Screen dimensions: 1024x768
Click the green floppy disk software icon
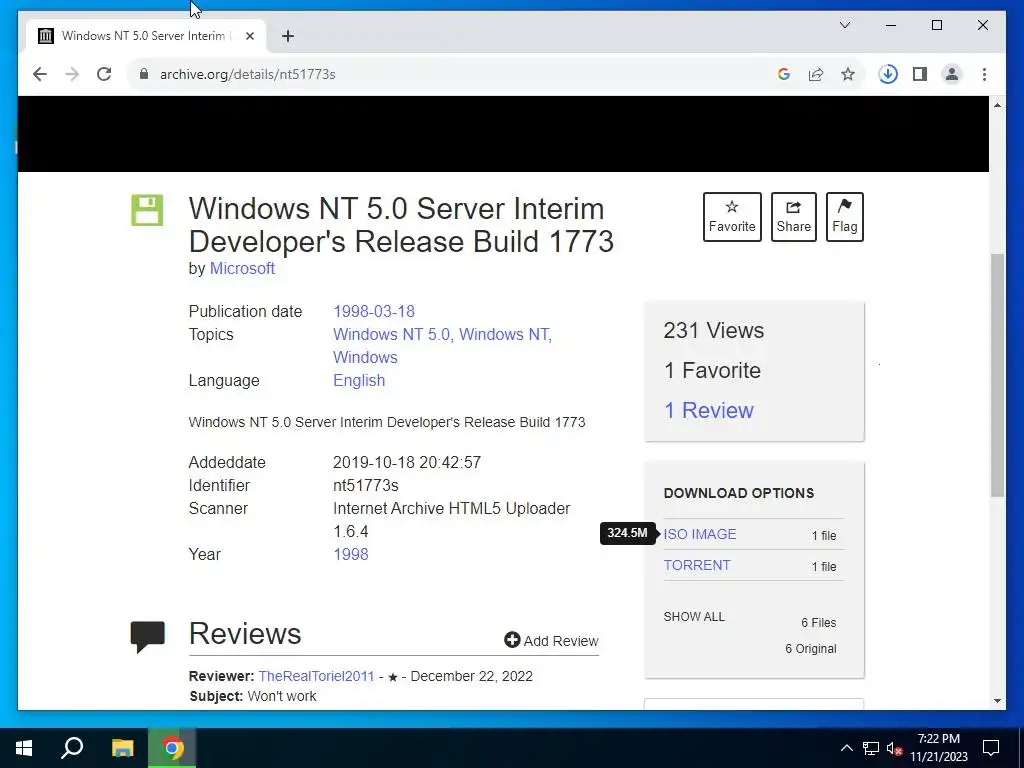tap(147, 210)
